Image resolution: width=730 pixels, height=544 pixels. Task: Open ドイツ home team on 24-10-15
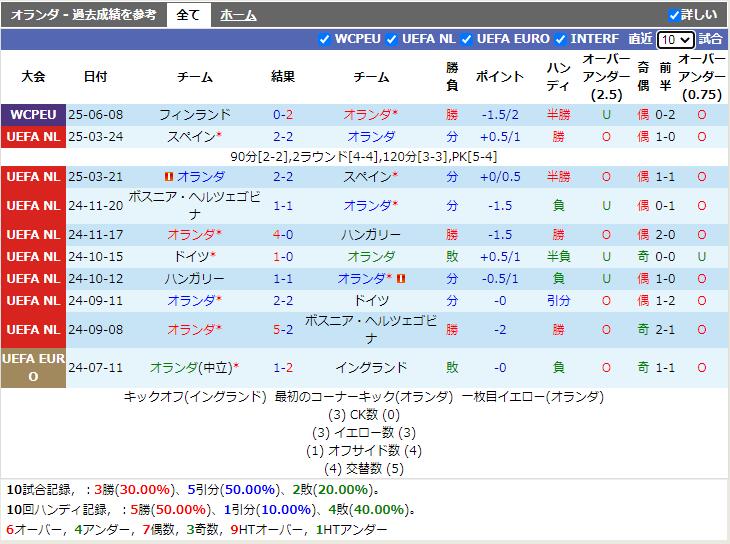point(192,256)
